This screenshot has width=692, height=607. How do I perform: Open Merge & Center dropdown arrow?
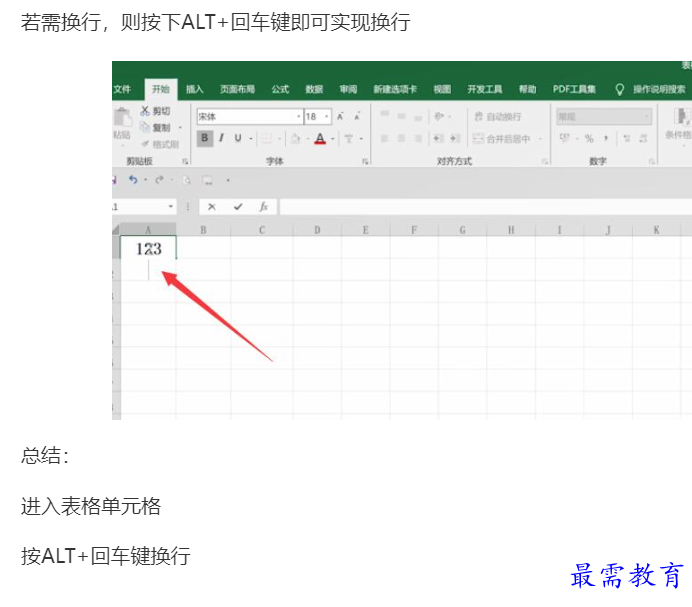click(540, 139)
